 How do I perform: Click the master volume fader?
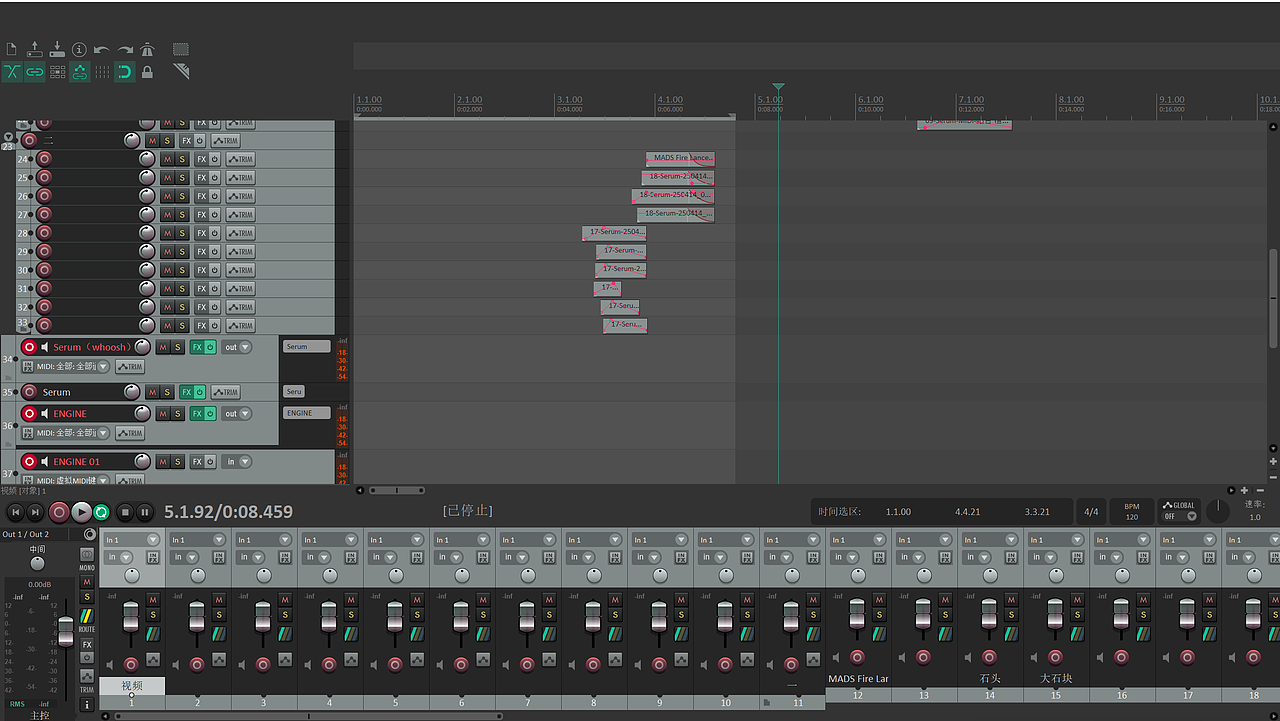[x=66, y=632]
